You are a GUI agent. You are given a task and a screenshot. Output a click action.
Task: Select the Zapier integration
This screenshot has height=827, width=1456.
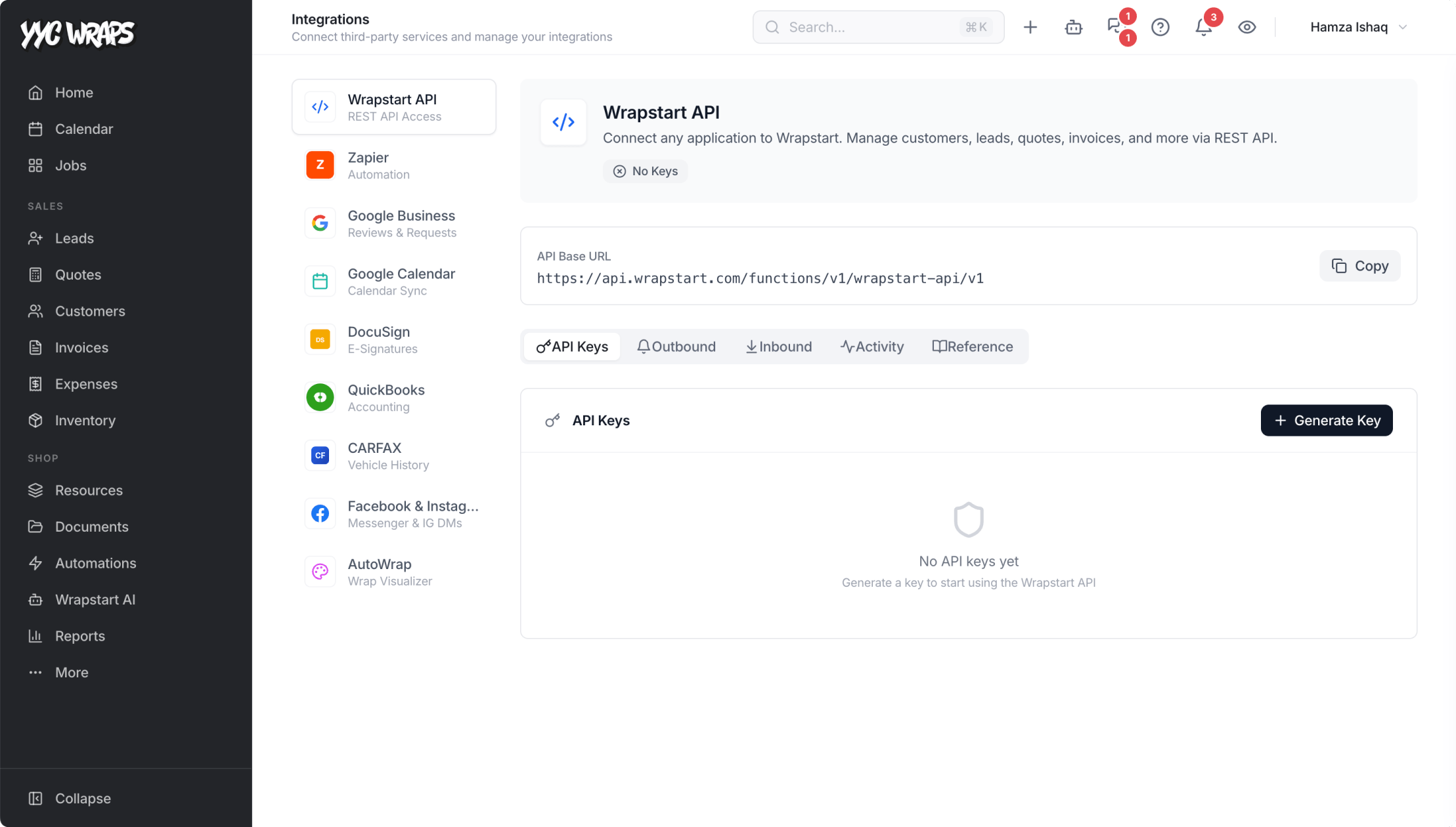pyautogui.click(x=394, y=165)
